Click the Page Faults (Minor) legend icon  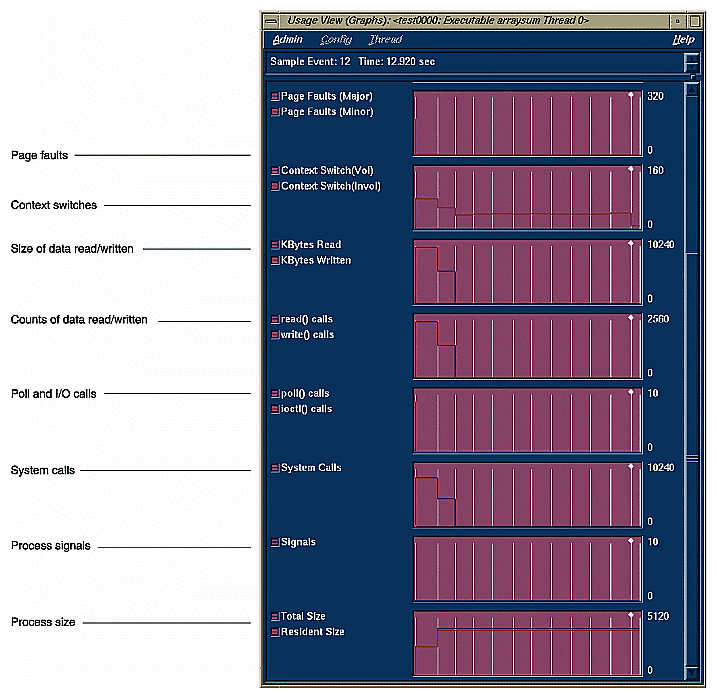(x=275, y=112)
